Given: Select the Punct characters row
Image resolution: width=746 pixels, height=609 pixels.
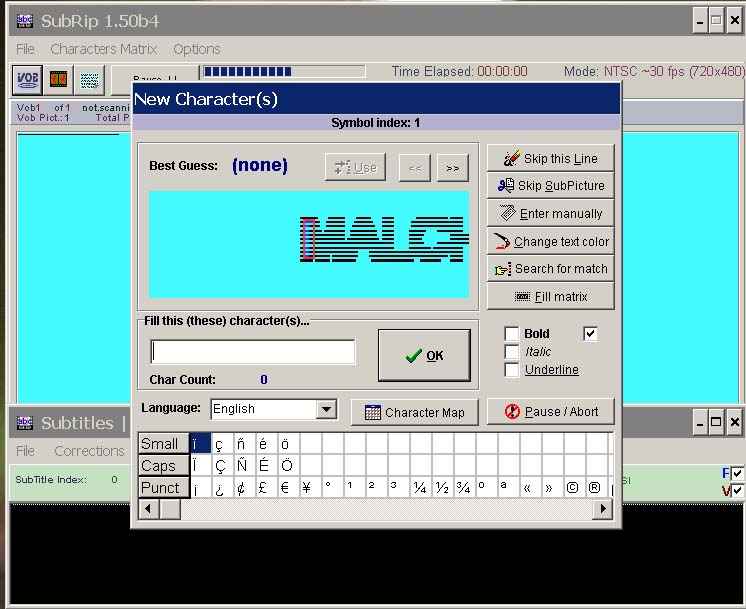Looking at the screenshot, I should tap(164, 487).
